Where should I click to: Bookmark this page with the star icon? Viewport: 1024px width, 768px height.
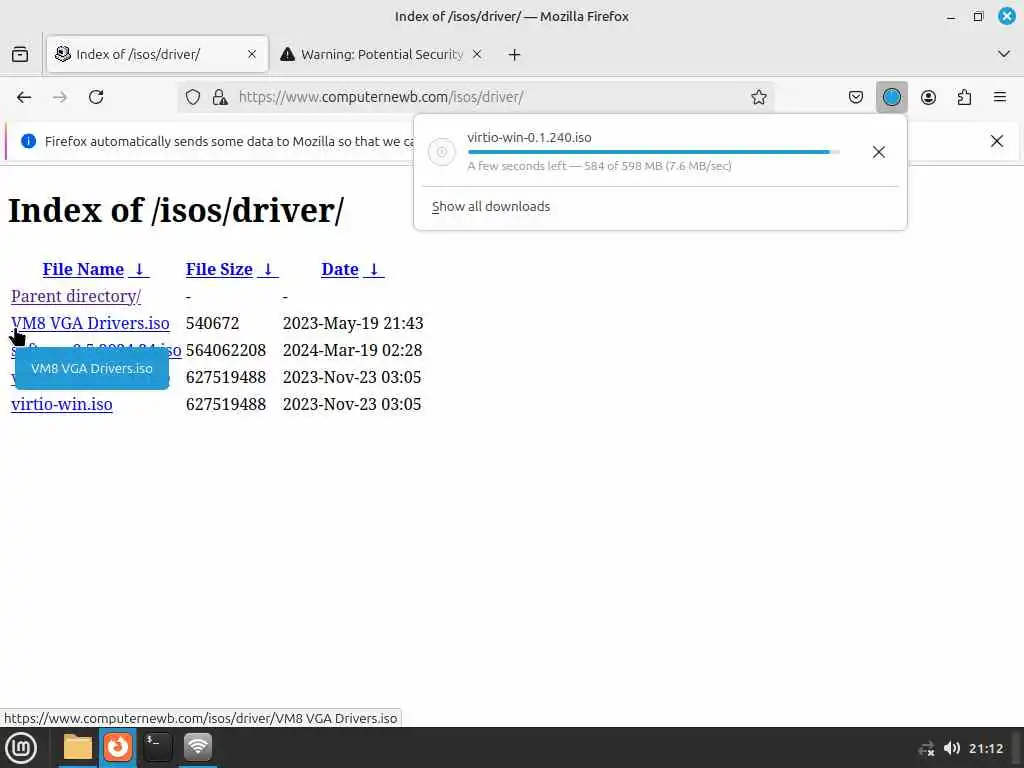coord(758,97)
